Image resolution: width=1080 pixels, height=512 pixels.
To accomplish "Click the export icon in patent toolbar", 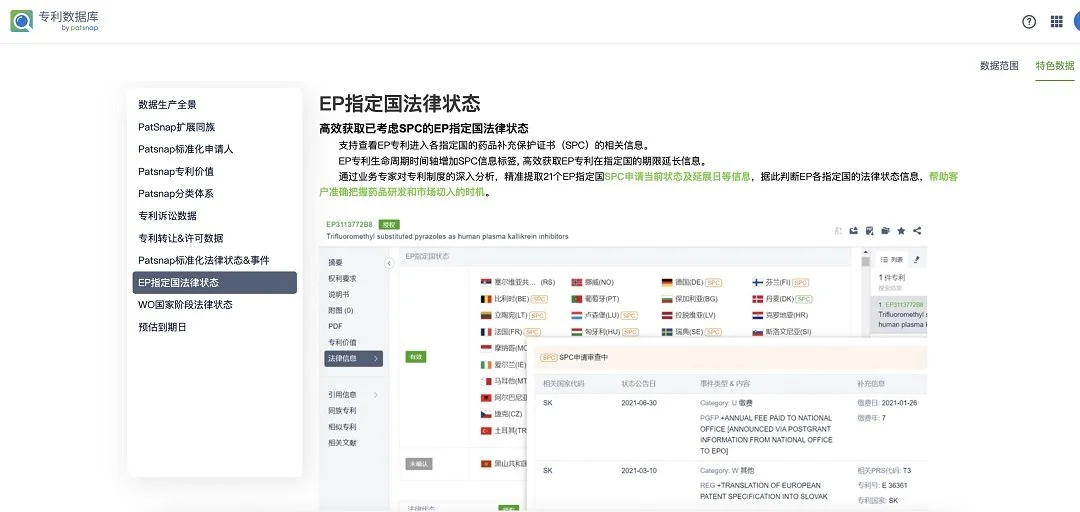I will click(x=854, y=231).
